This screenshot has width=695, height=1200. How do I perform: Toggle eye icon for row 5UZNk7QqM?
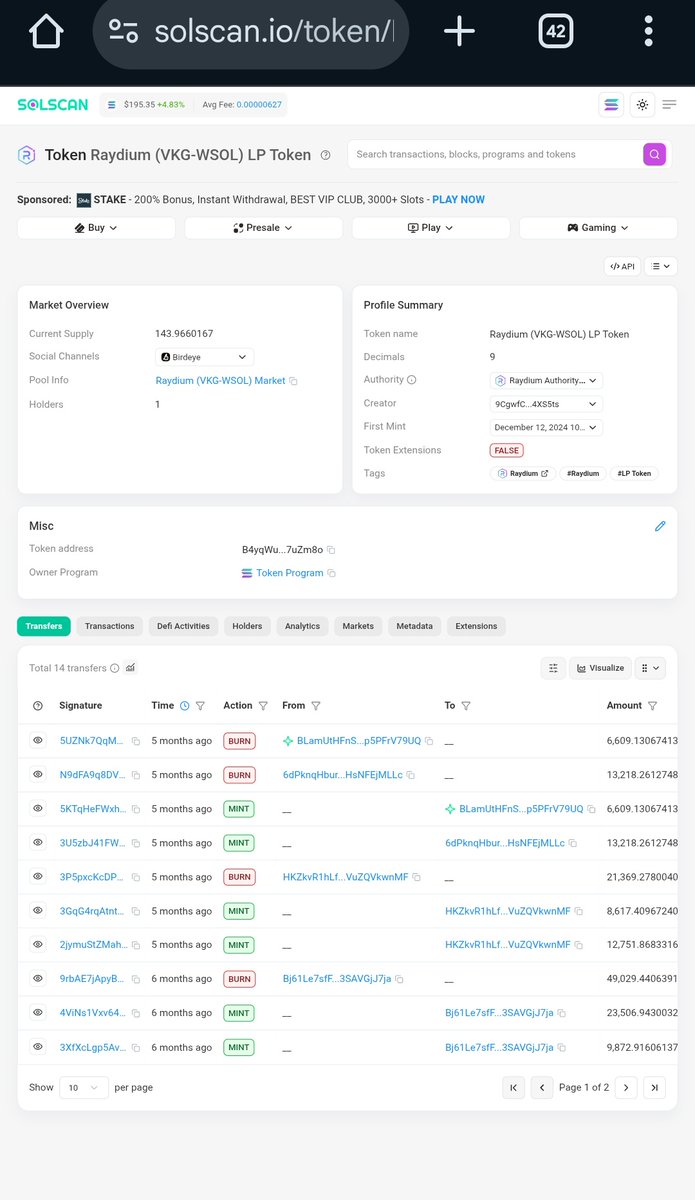[x=38, y=741]
